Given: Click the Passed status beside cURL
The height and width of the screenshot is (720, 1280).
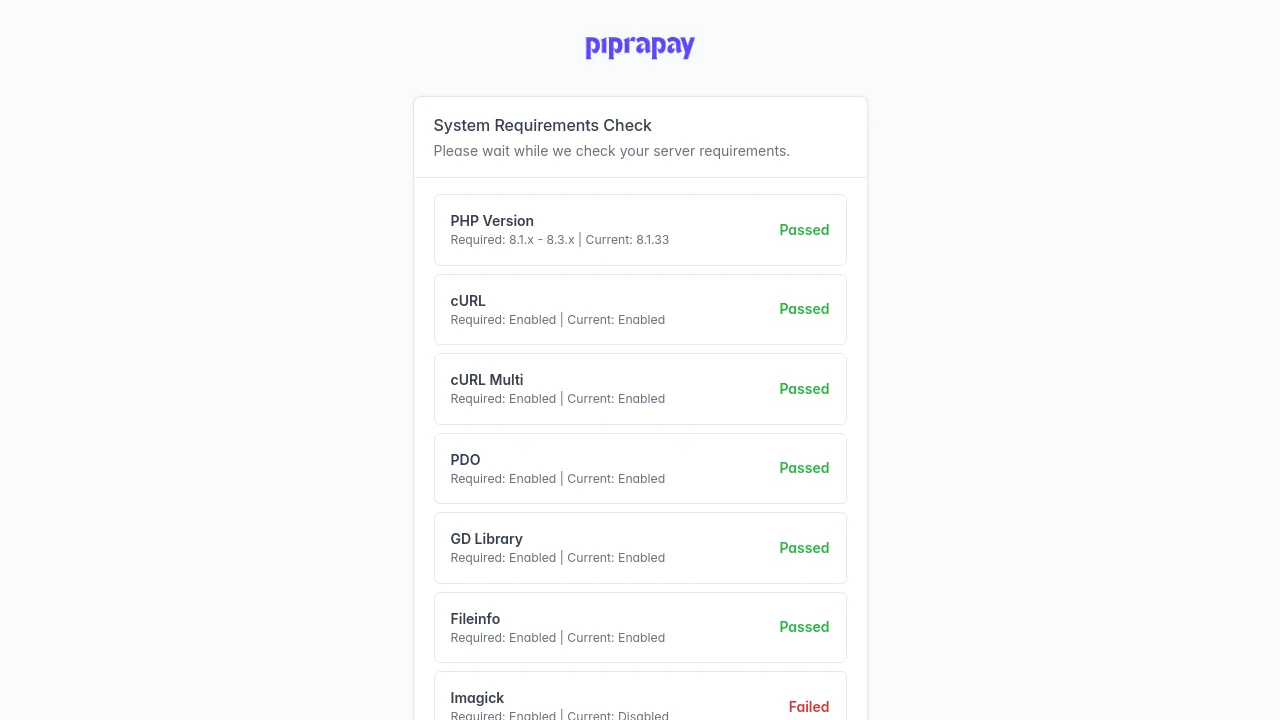Looking at the screenshot, I should point(804,309).
